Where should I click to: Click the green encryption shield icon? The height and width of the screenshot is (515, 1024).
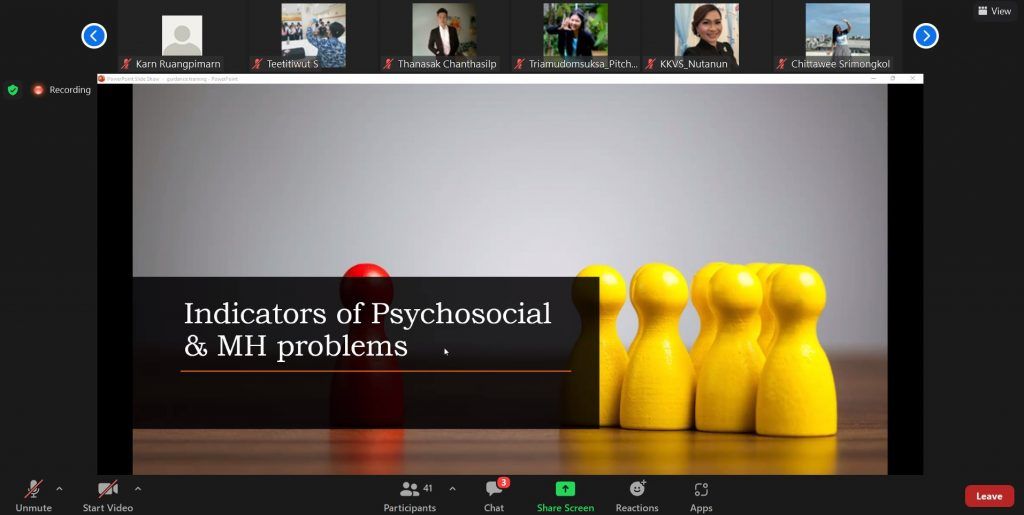coord(13,90)
